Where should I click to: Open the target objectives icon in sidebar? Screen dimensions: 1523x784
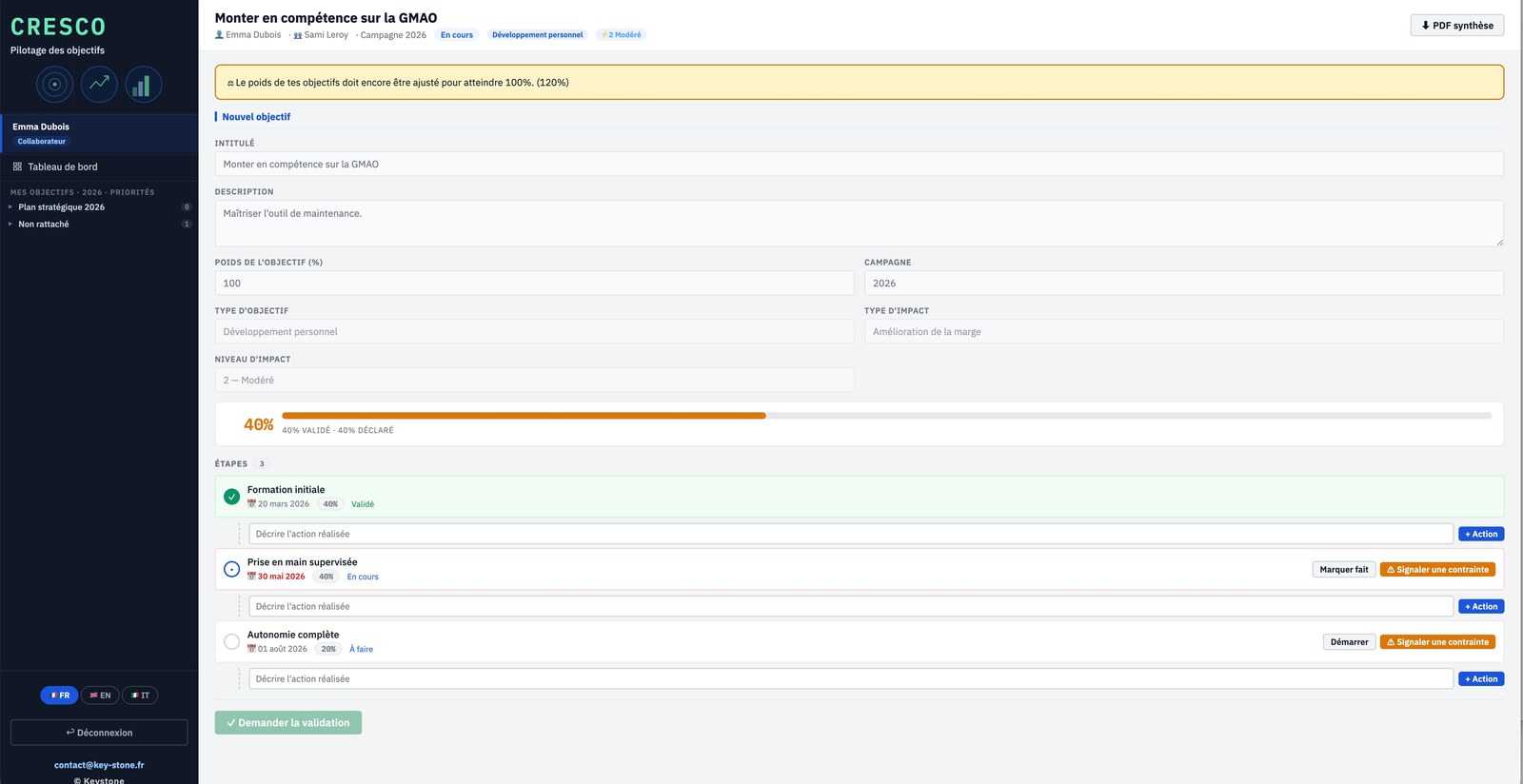pyautogui.click(x=54, y=85)
